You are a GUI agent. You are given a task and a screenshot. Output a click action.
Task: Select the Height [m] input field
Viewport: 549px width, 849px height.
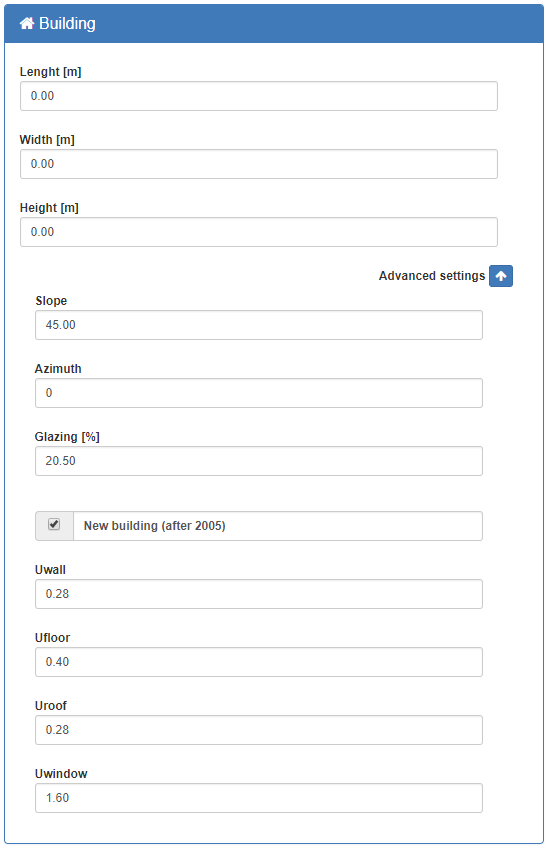tap(259, 232)
